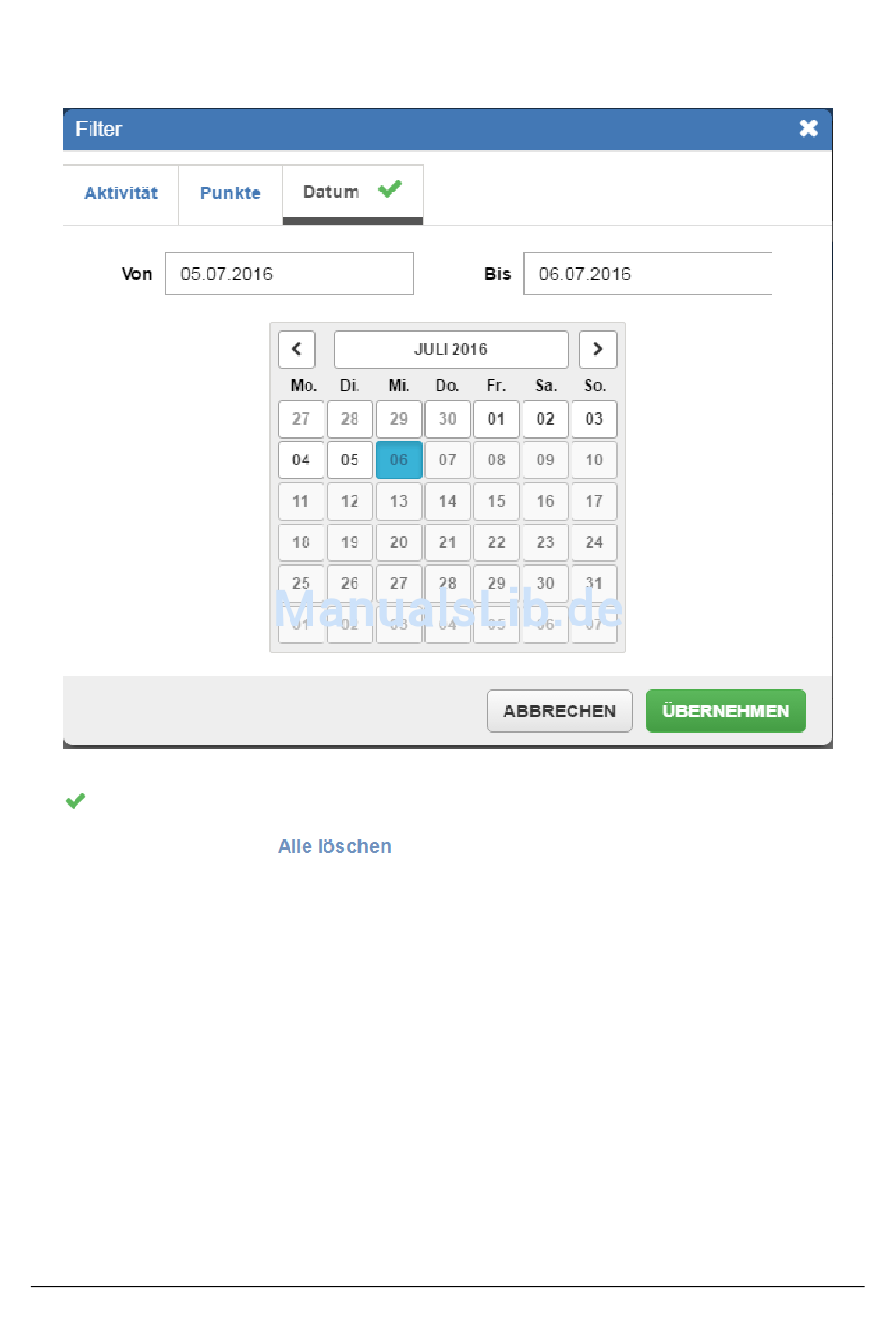Pick day 04 in the calendar
Viewport: 896px width, 1317px height.
301,460
